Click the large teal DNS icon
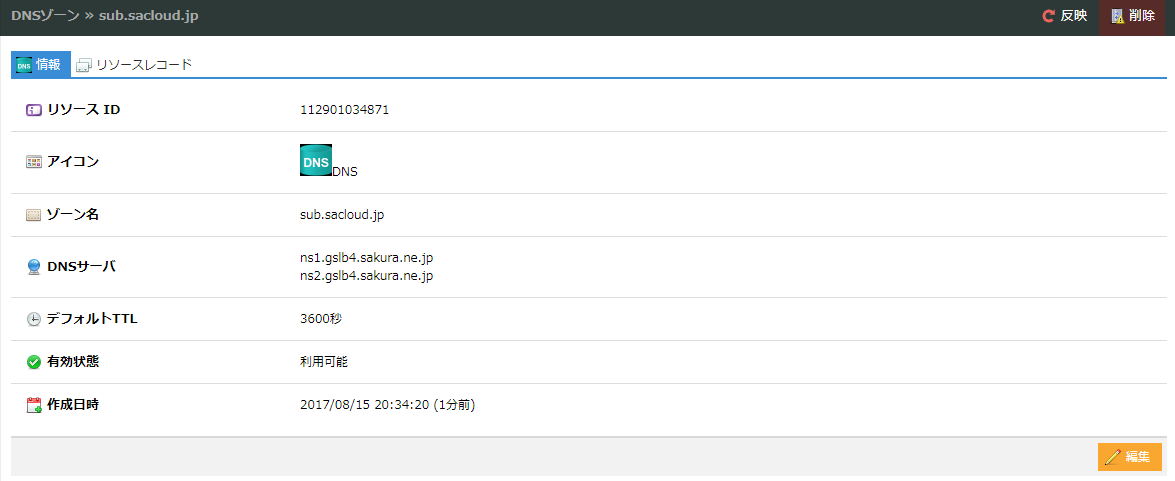 click(x=315, y=160)
